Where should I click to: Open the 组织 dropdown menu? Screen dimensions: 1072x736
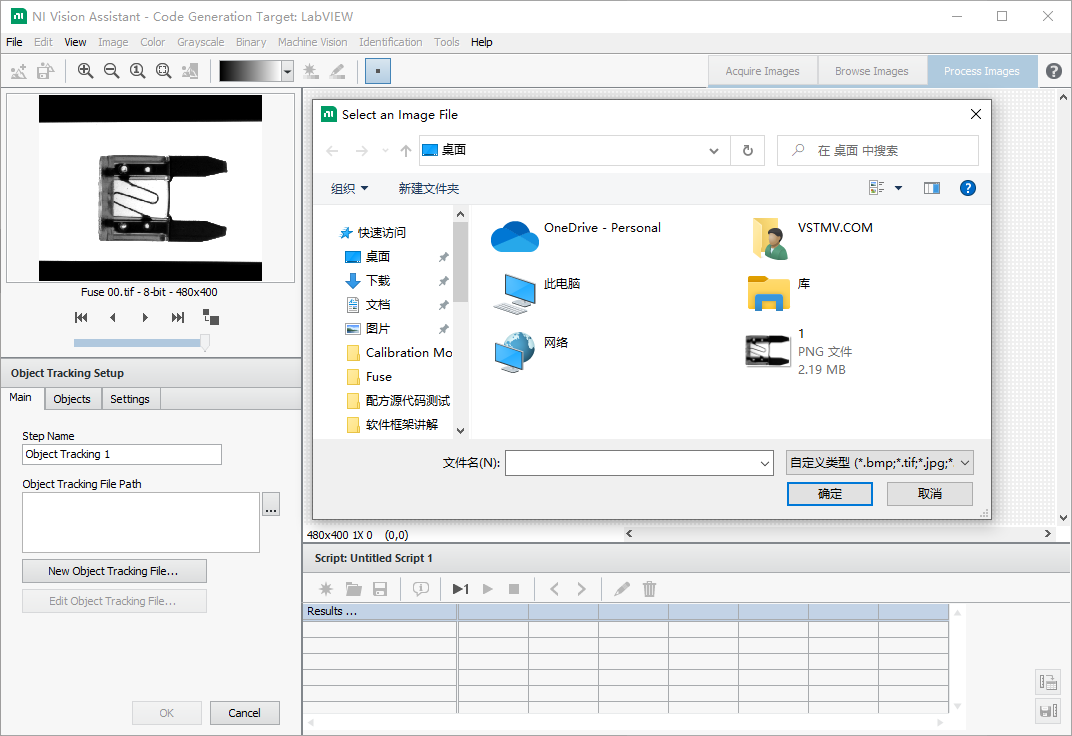tap(349, 189)
